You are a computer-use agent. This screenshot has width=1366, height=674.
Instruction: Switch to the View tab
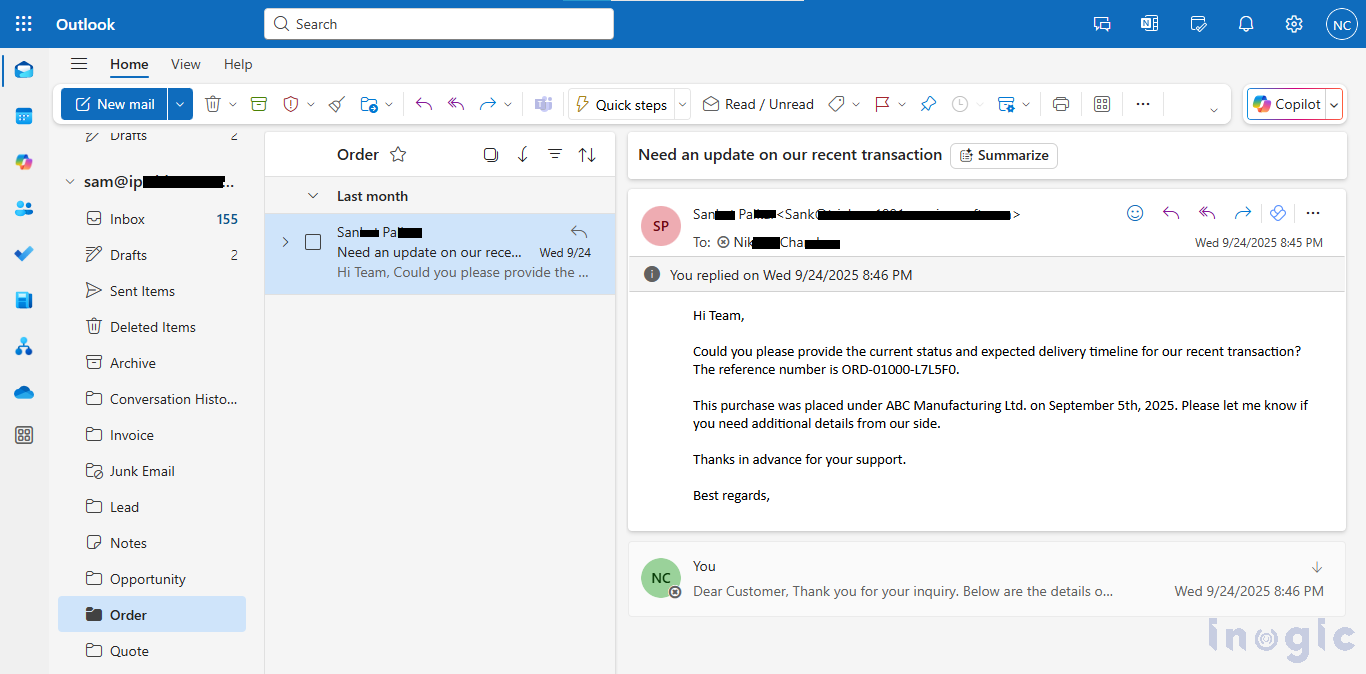pos(185,64)
